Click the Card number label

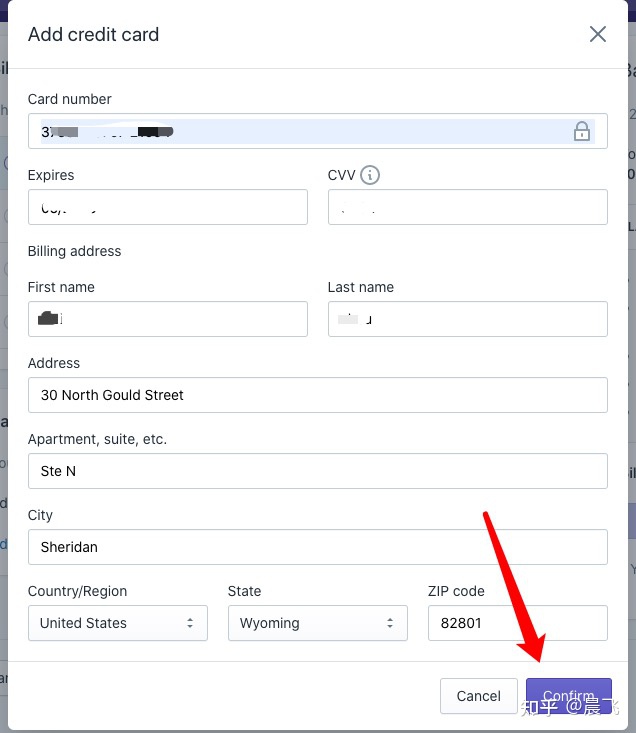70,99
